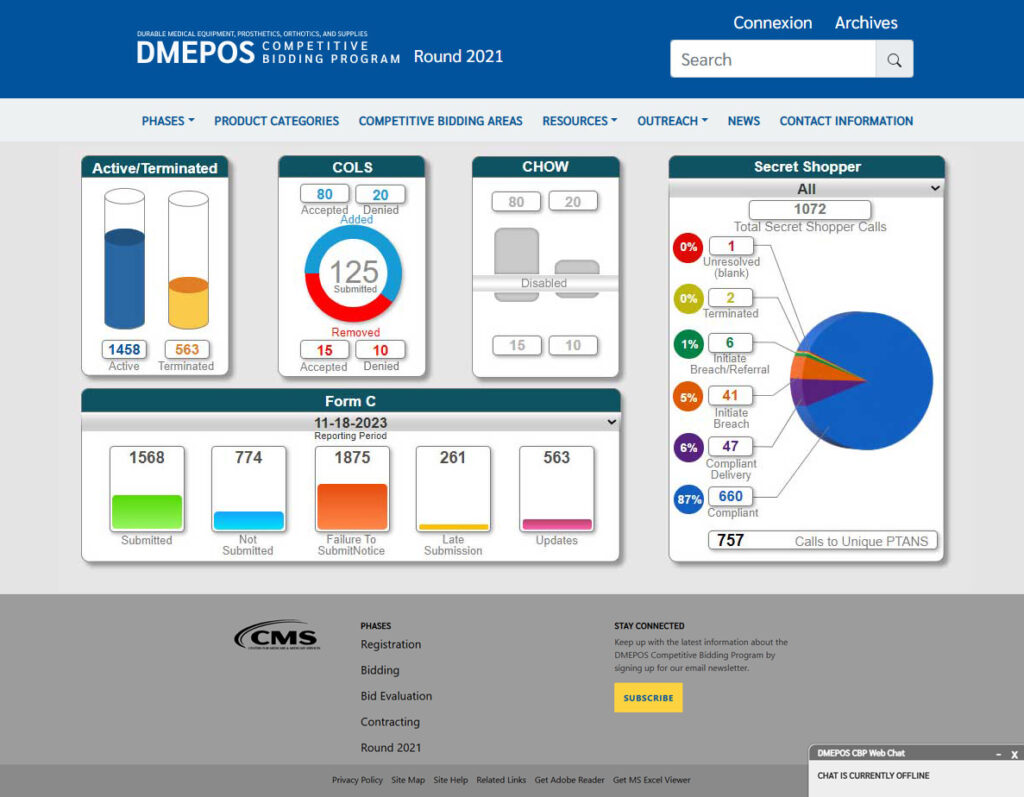
Task: Click the 41 Initiate Breach count box
Action: coord(731,395)
